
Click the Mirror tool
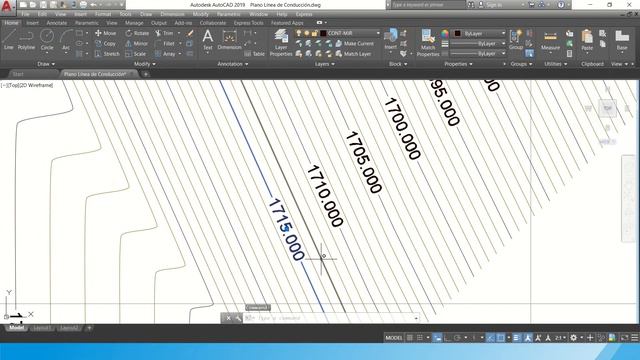tap(137, 43)
